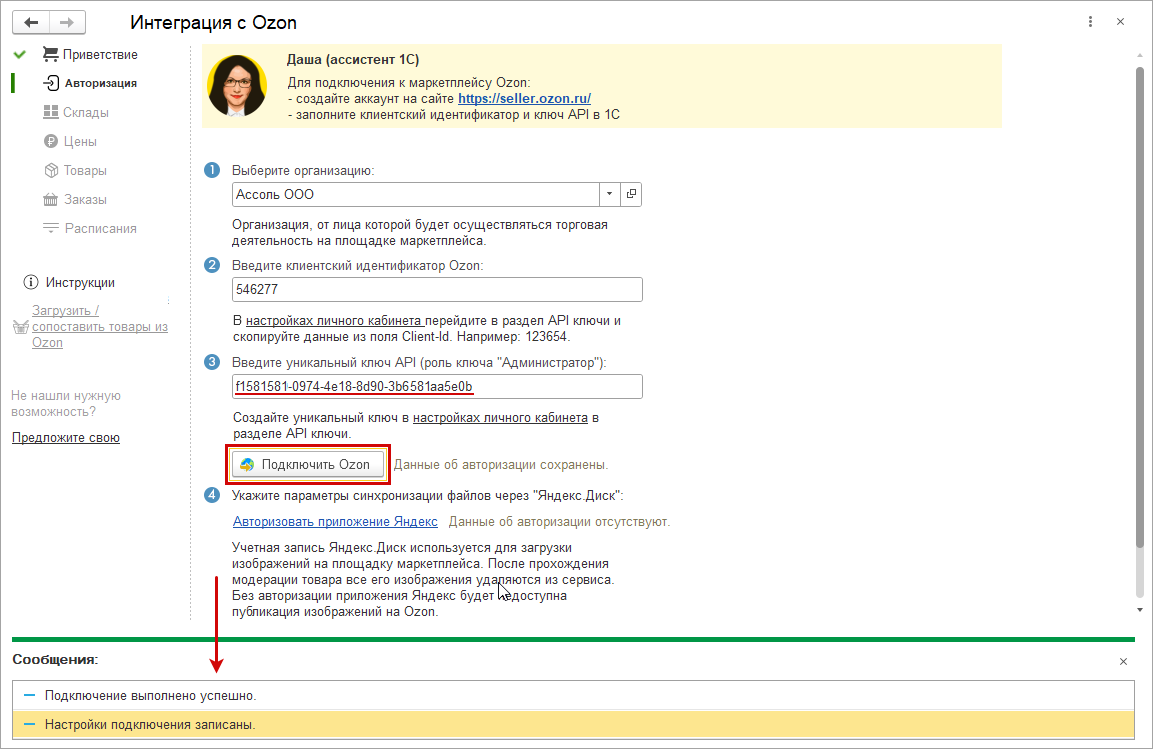Viewport: 1153px width, 749px height.
Task: Open the three-dot more options menu
Action: (x=1089, y=22)
